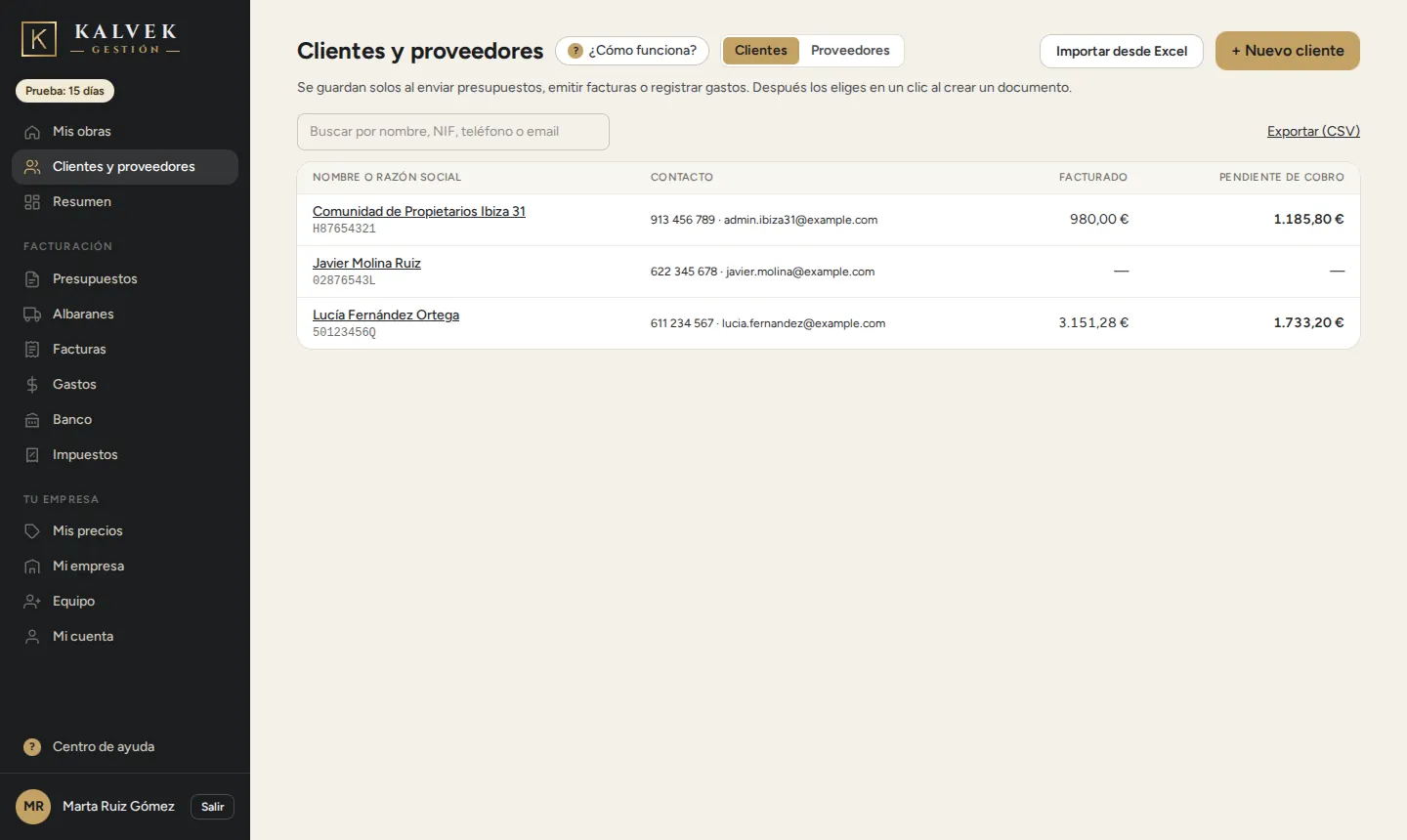Screen dimensions: 1407x840
Task: Click the invoice icon beside Facturas
Action: coord(32,350)
